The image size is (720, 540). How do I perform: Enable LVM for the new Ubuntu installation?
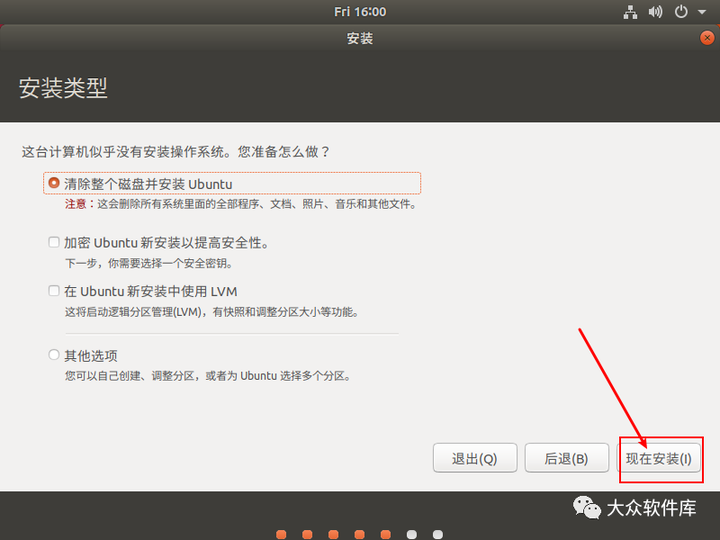[x=54, y=291]
